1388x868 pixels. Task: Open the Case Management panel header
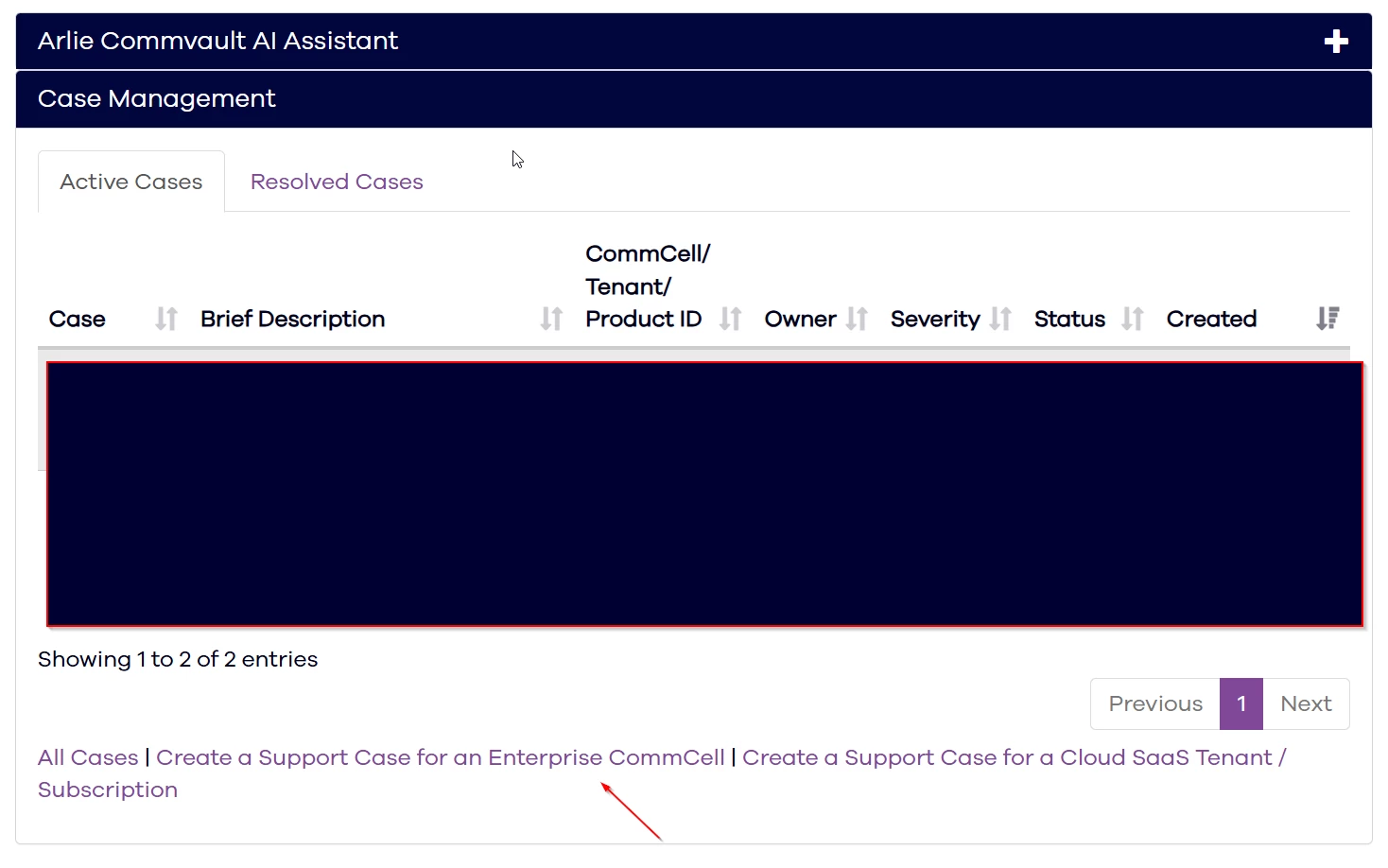(x=694, y=99)
